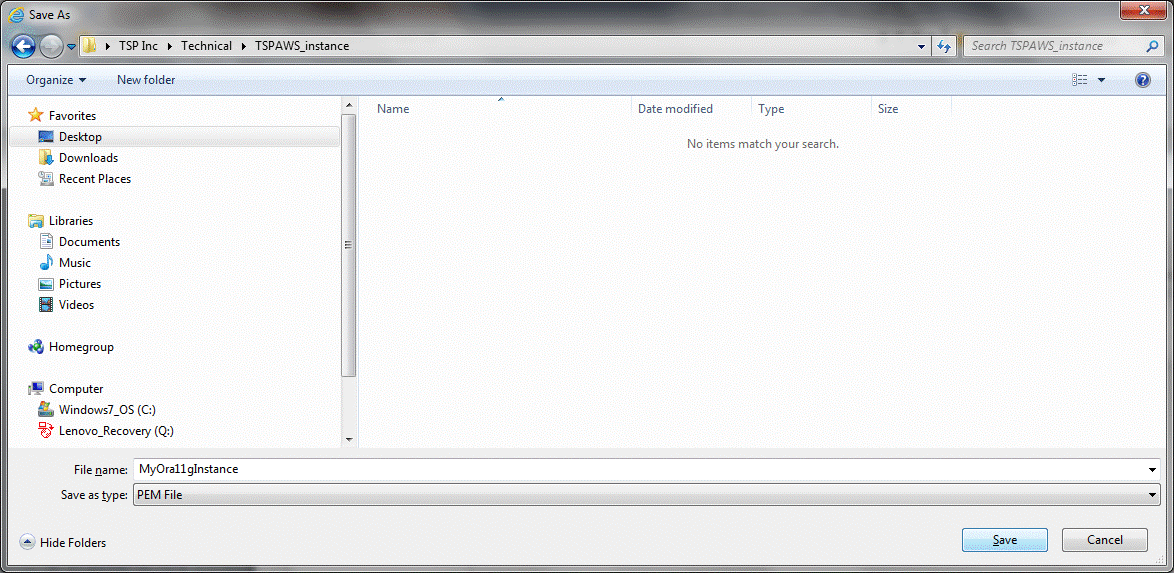Select Homegroup in navigation pane
Image resolution: width=1174 pixels, height=573 pixels.
click(x=81, y=347)
